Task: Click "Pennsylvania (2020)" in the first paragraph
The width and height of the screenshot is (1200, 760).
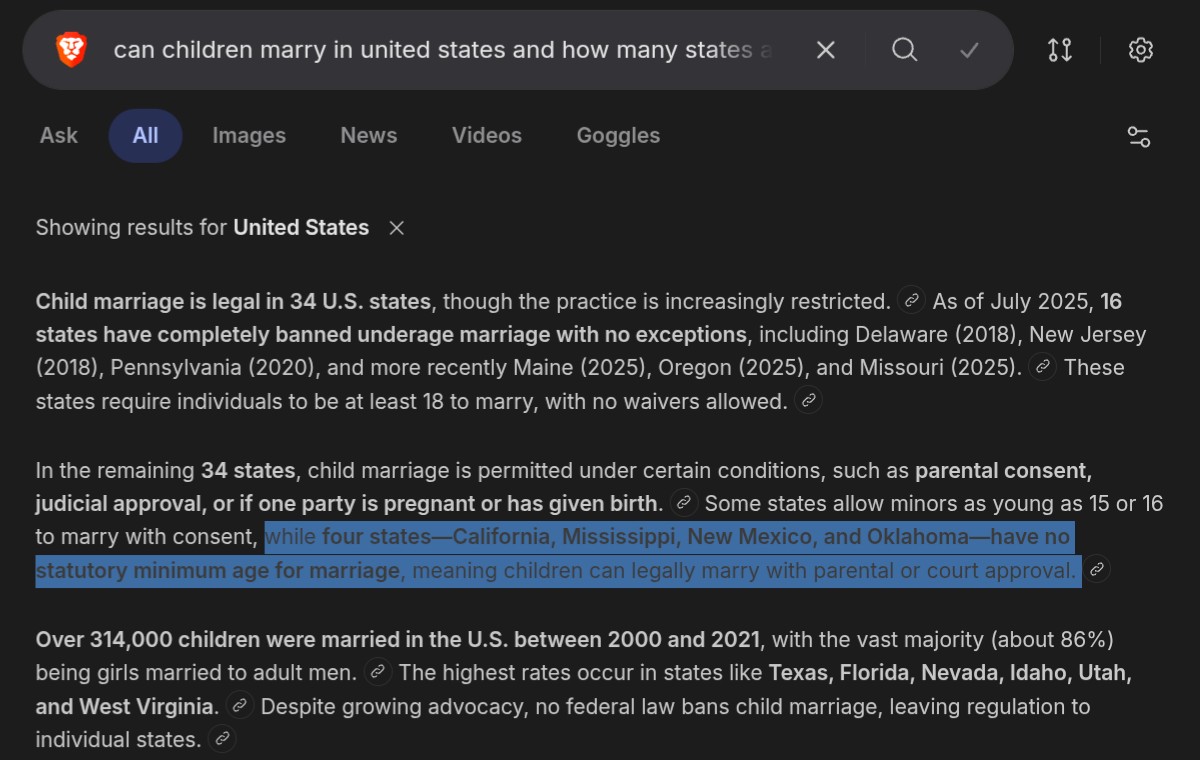Action: pyautogui.click(x=213, y=368)
